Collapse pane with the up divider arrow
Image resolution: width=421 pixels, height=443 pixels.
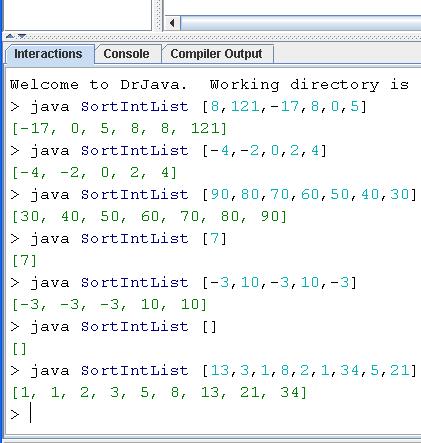(x=10, y=36)
